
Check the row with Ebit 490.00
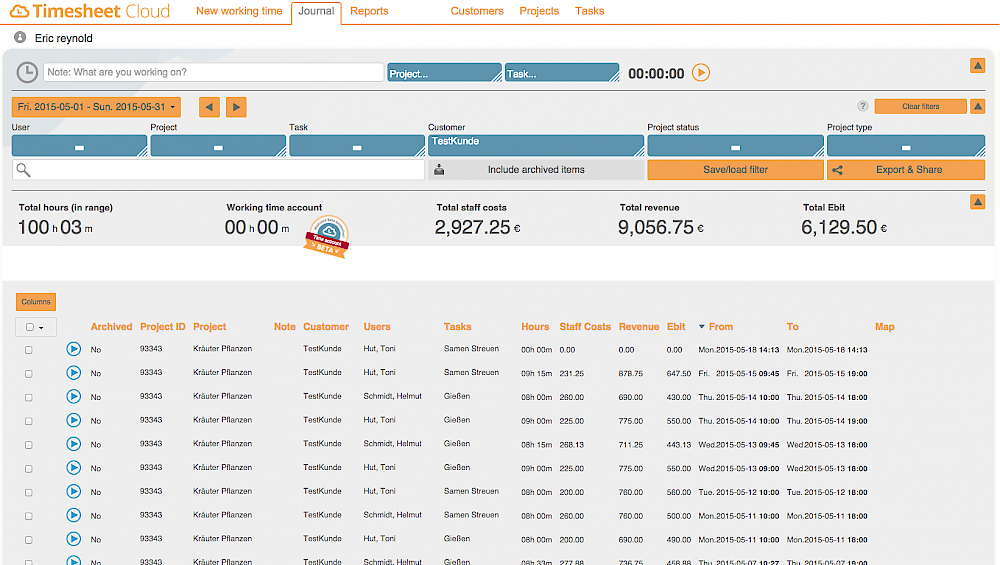click(x=29, y=540)
